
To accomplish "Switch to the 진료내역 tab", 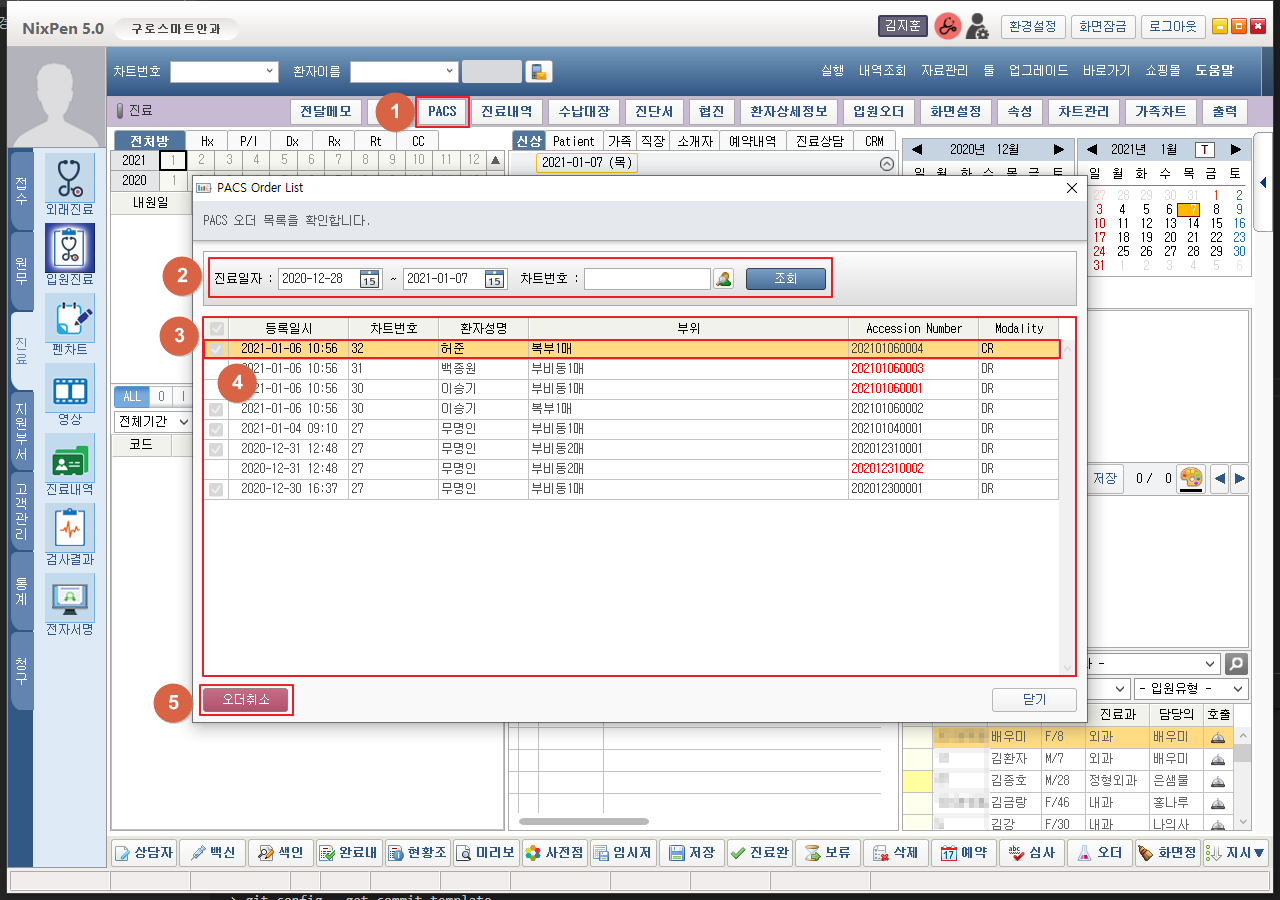I will point(506,111).
